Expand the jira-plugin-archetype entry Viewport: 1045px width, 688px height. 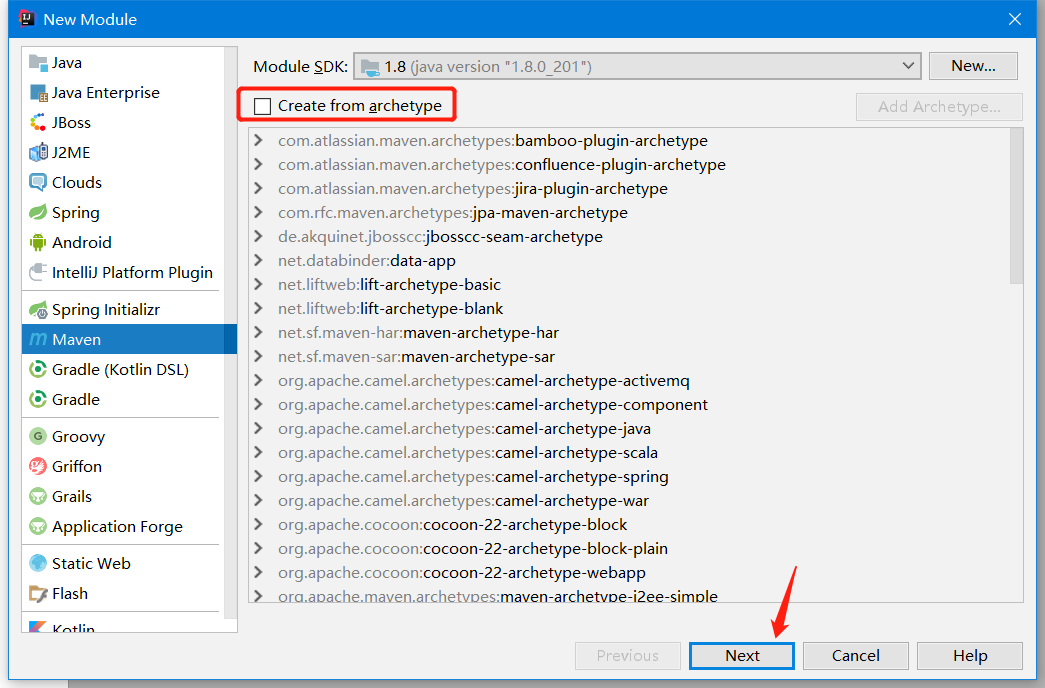[x=259, y=189]
